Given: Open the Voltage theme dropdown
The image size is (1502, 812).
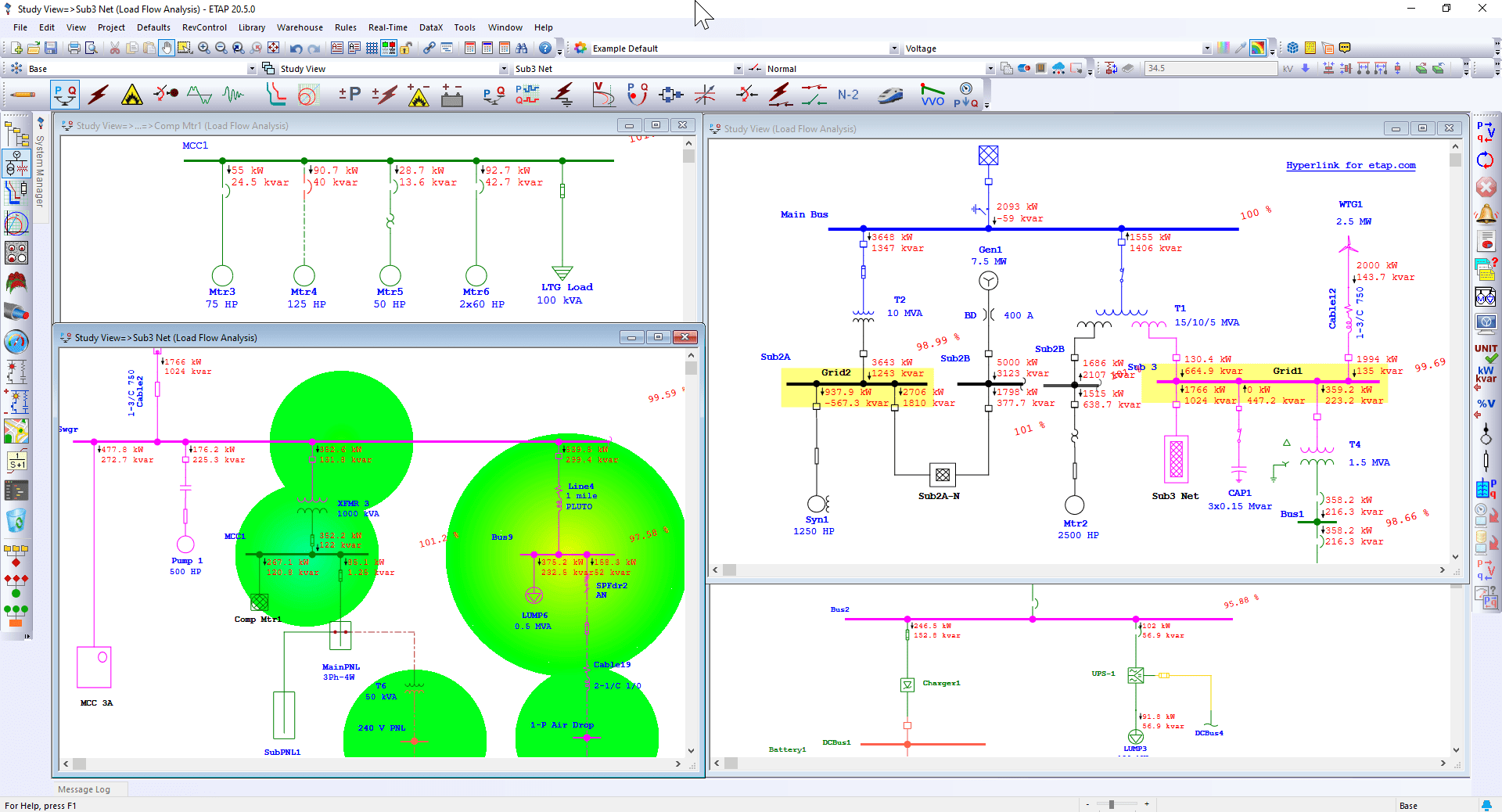Looking at the screenshot, I should (1206, 49).
